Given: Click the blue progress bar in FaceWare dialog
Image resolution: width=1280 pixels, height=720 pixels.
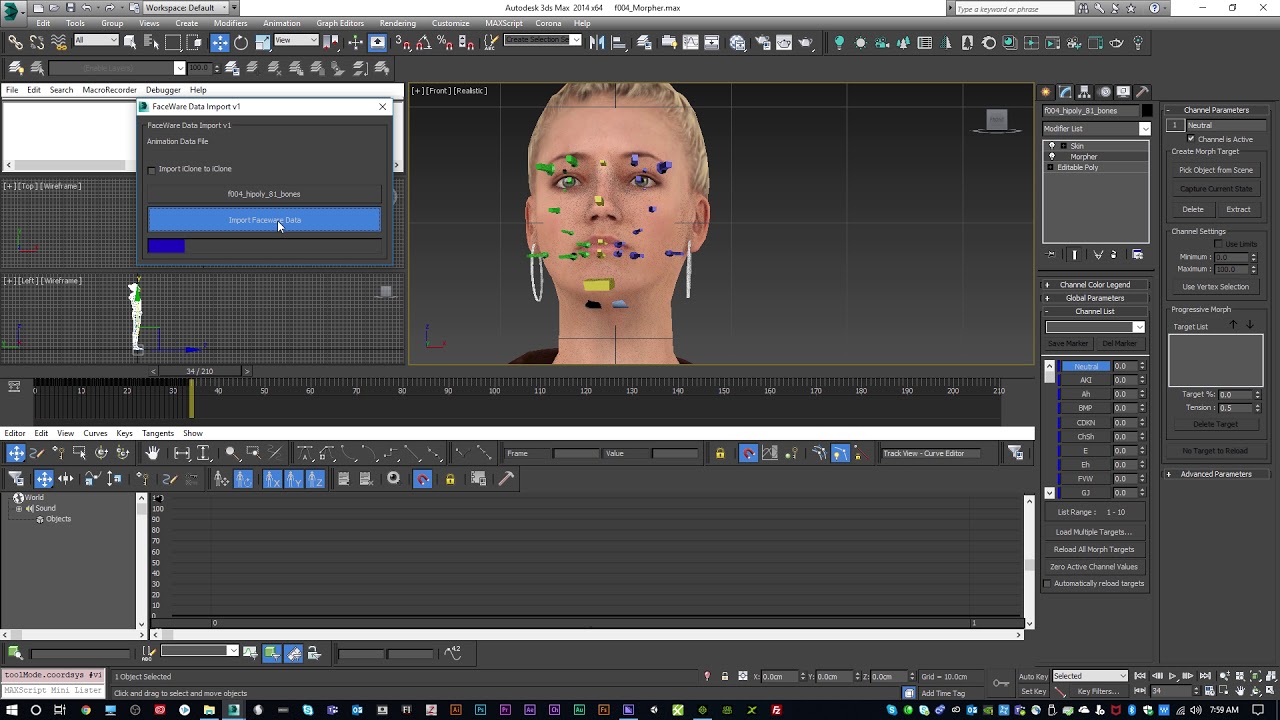Looking at the screenshot, I should coord(166,246).
